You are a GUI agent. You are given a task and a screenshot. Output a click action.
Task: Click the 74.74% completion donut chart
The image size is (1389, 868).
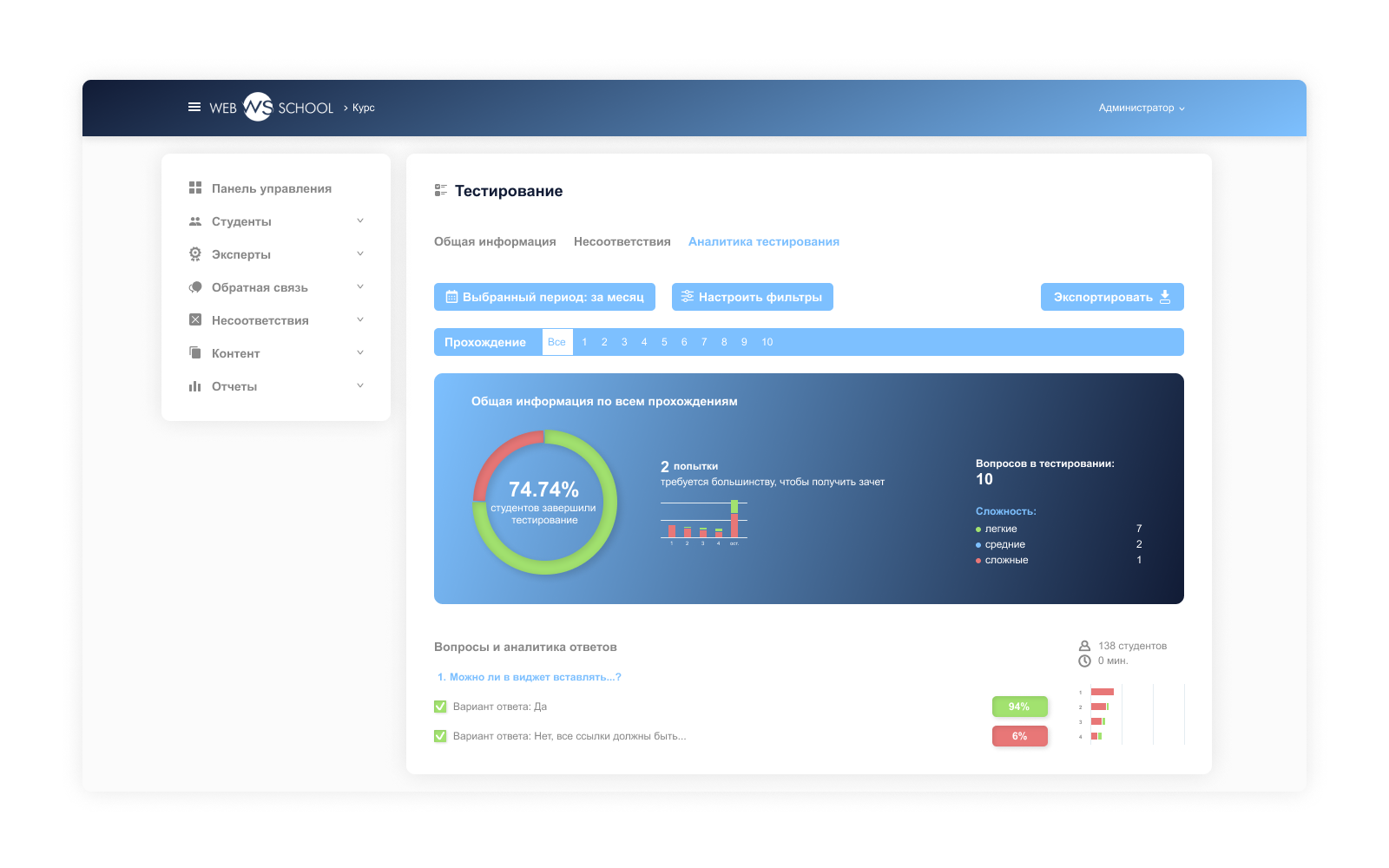click(544, 503)
